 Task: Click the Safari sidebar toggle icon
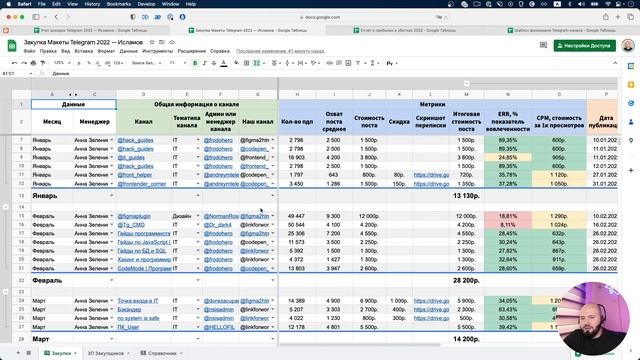click(x=36, y=17)
